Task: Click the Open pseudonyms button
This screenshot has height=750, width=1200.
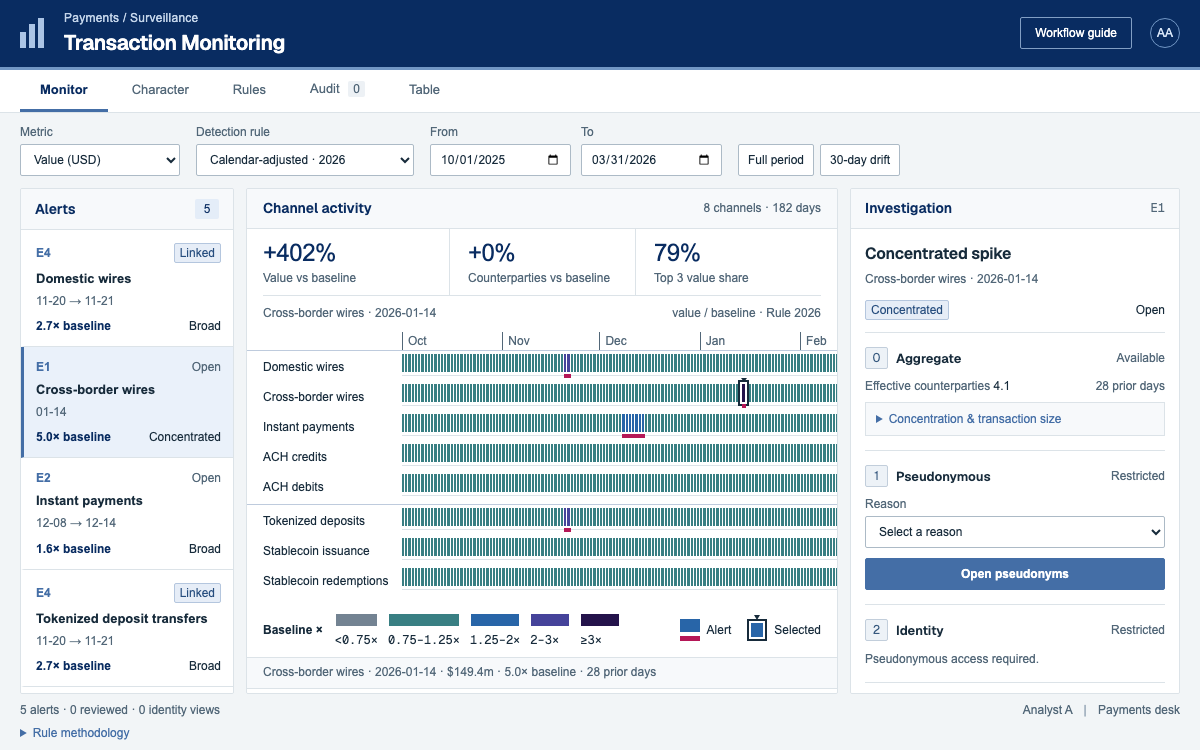Action: [x=1015, y=574]
